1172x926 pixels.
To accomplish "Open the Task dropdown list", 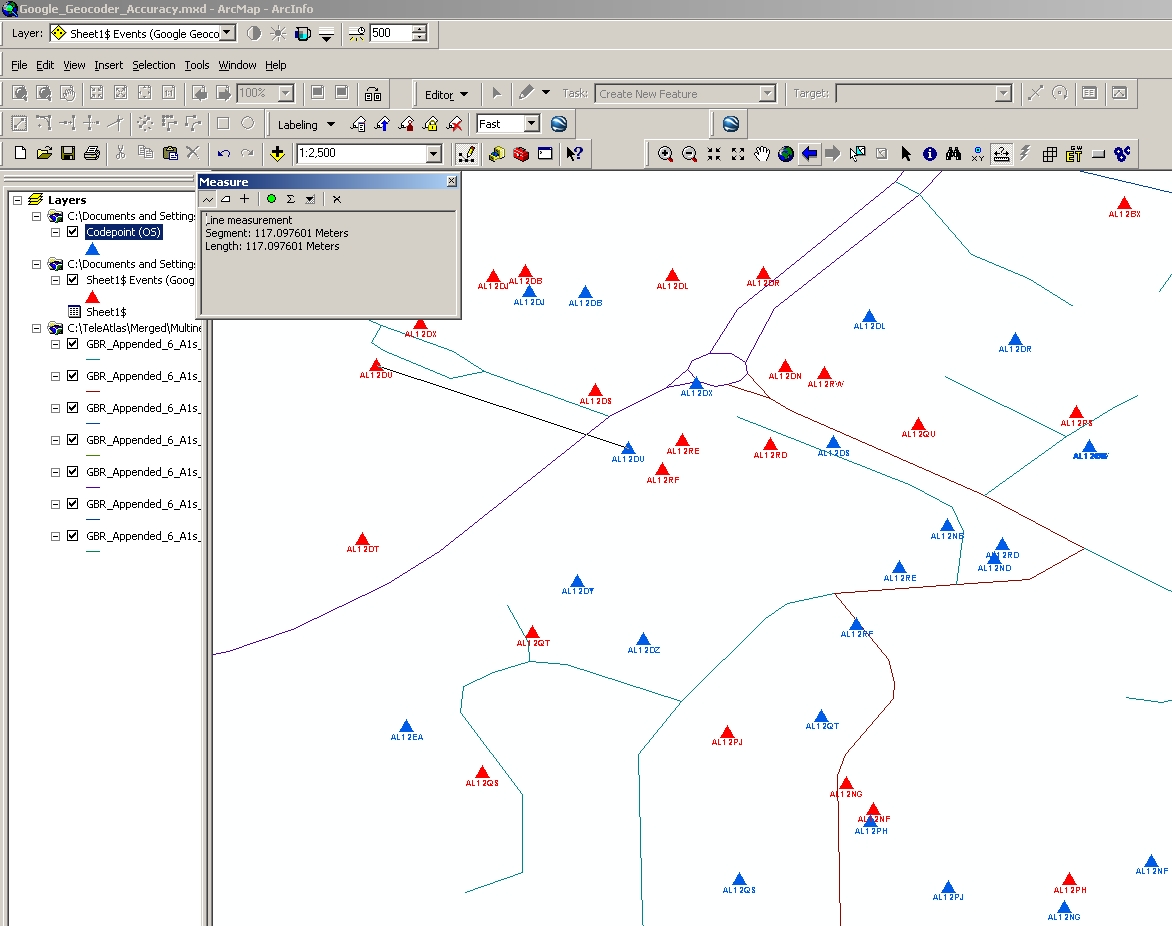I will (x=767, y=93).
